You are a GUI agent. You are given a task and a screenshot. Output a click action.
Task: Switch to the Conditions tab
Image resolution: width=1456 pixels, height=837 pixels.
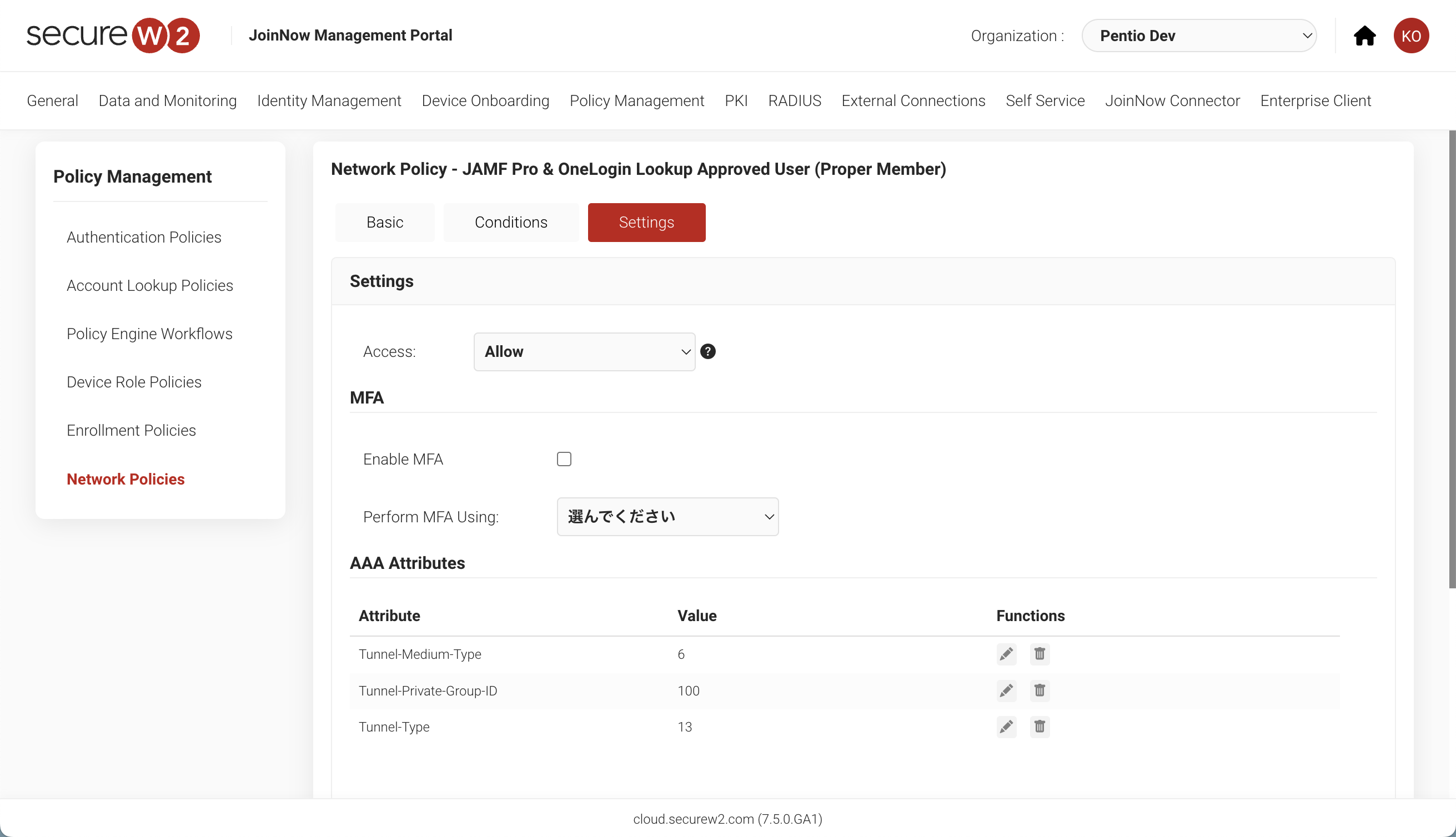(x=511, y=223)
